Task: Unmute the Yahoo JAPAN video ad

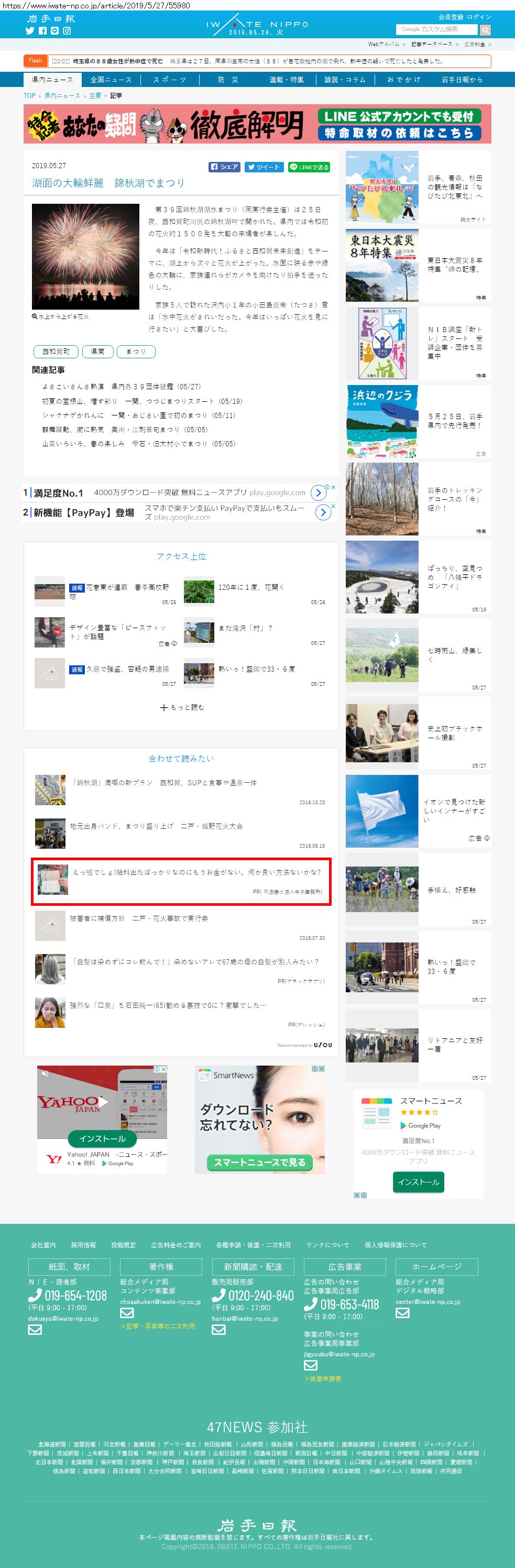Action: (x=45, y=1074)
